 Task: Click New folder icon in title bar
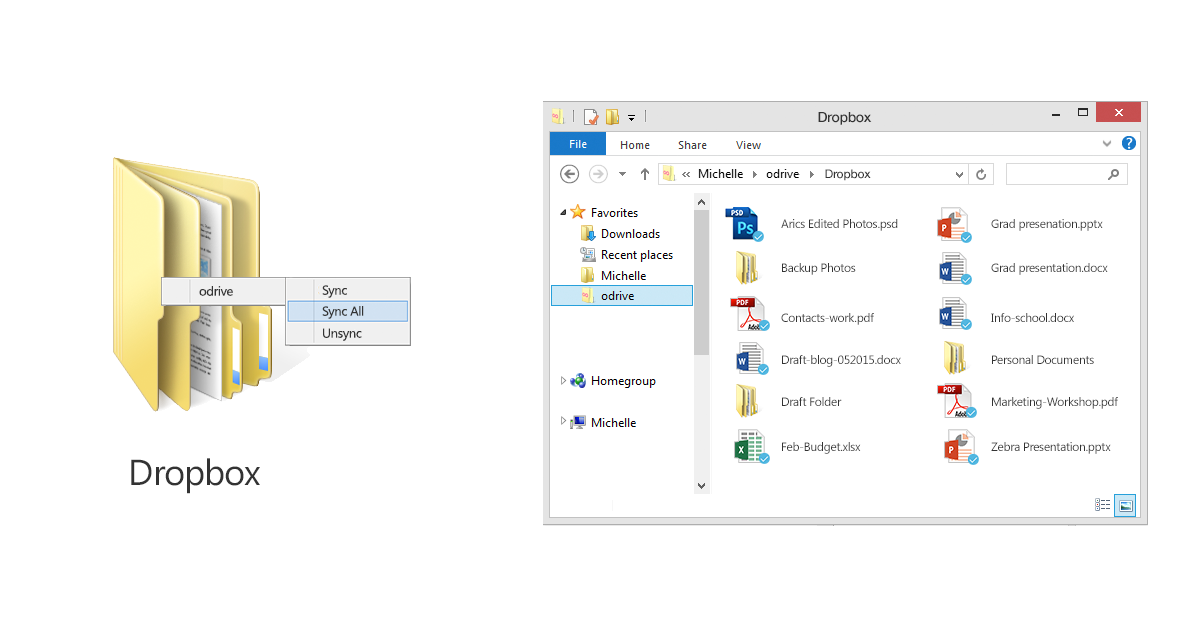[612, 117]
